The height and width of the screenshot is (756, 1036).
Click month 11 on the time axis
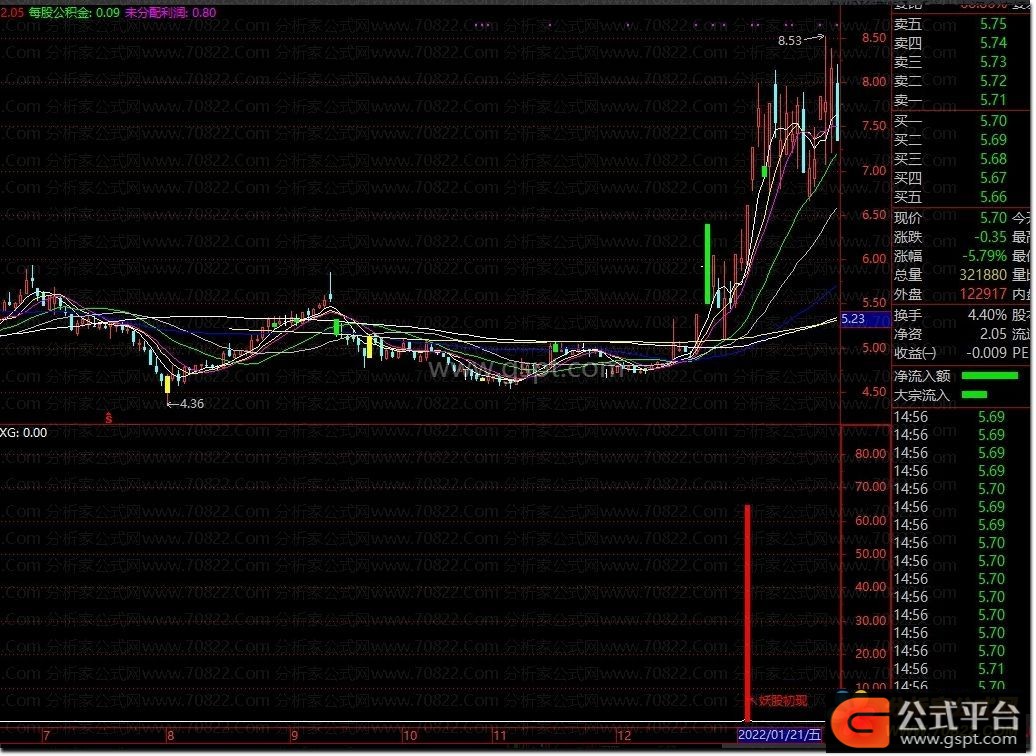pos(500,736)
